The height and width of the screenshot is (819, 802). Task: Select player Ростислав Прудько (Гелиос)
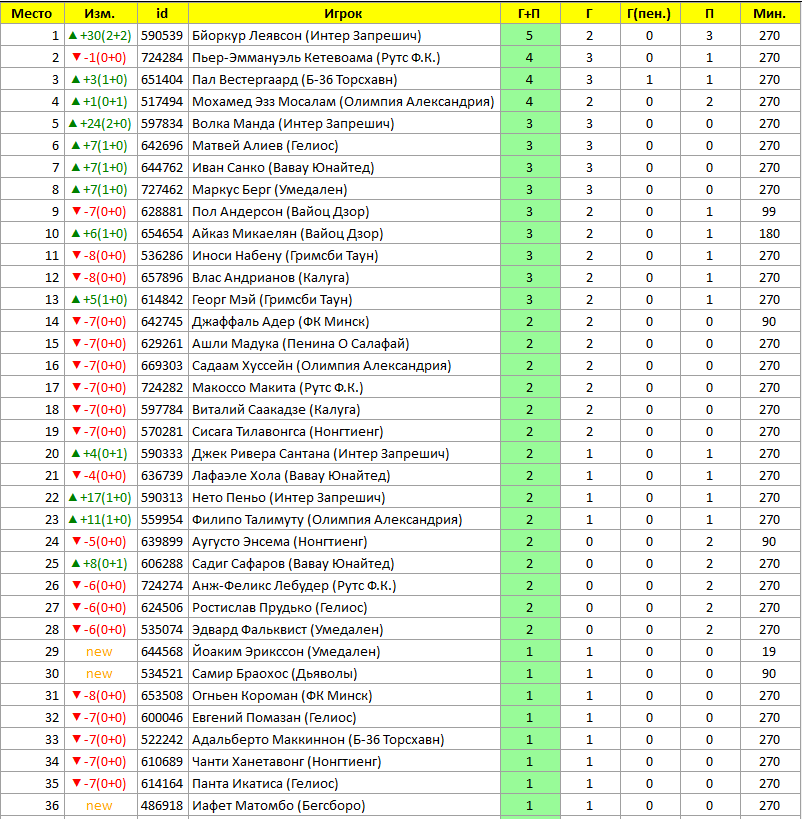[x=280, y=607]
